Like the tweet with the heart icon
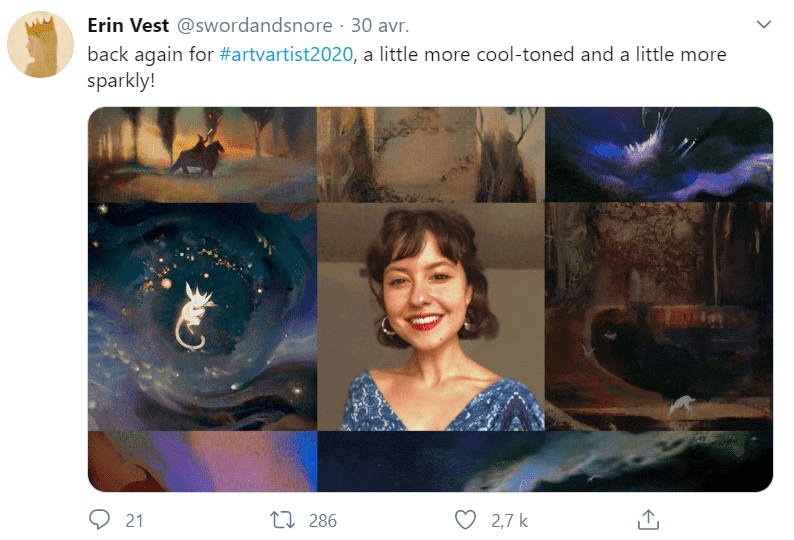Image resolution: width=794 pixels, height=540 pixels. [465, 520]
